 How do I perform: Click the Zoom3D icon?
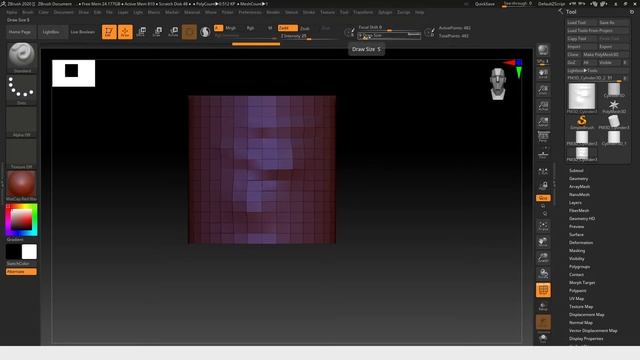[543, 258]
